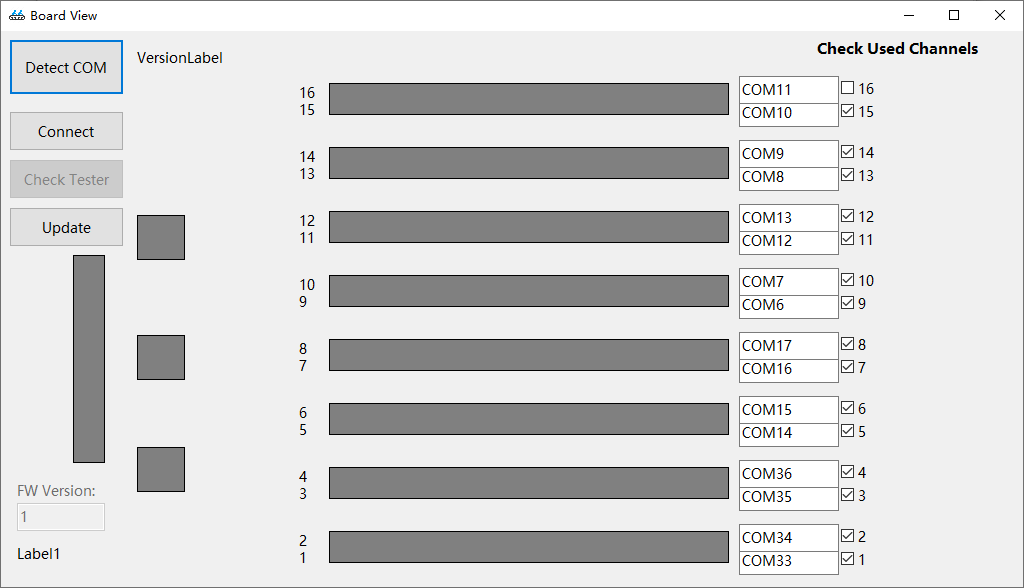Click the top small gray square indicator

(161, 237)
